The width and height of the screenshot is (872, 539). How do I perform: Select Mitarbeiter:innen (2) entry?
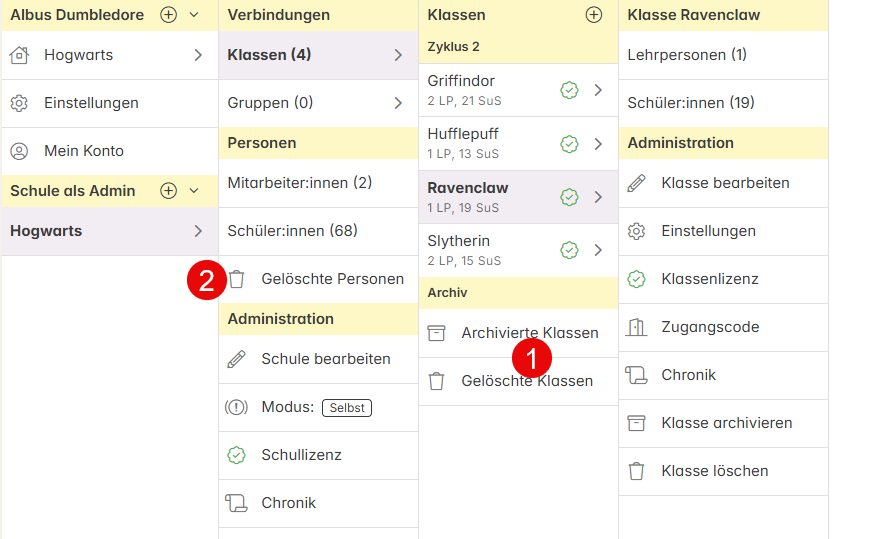click(318, 184)
